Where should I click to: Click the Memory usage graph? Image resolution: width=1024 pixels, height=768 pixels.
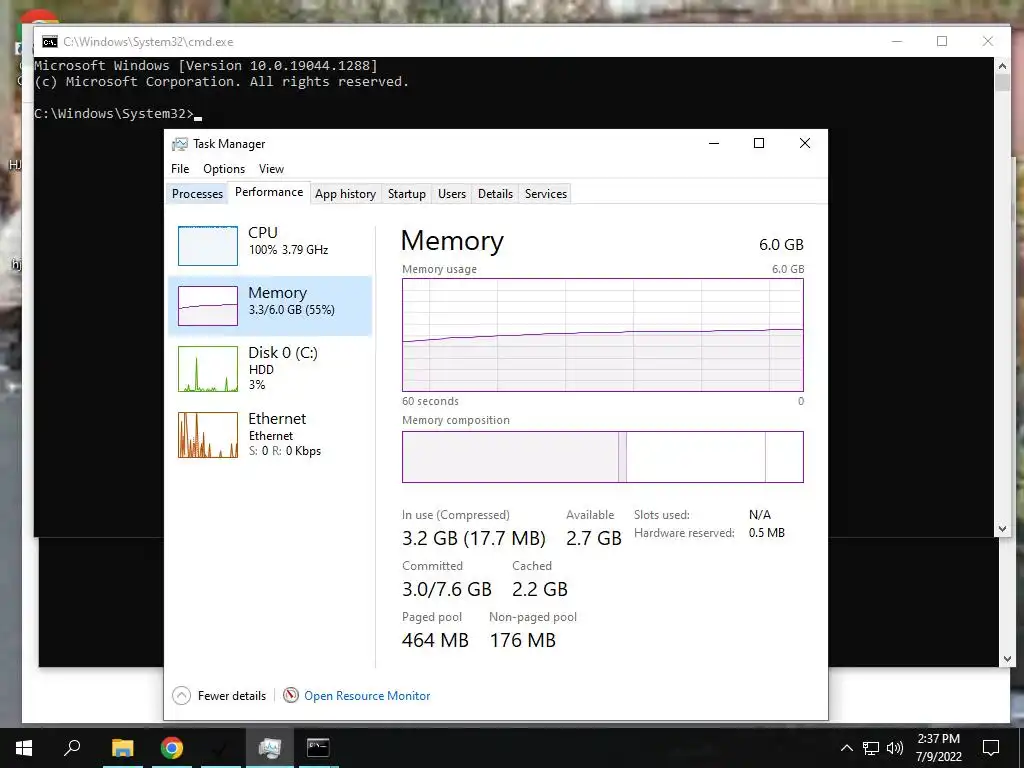pos(603,335)
